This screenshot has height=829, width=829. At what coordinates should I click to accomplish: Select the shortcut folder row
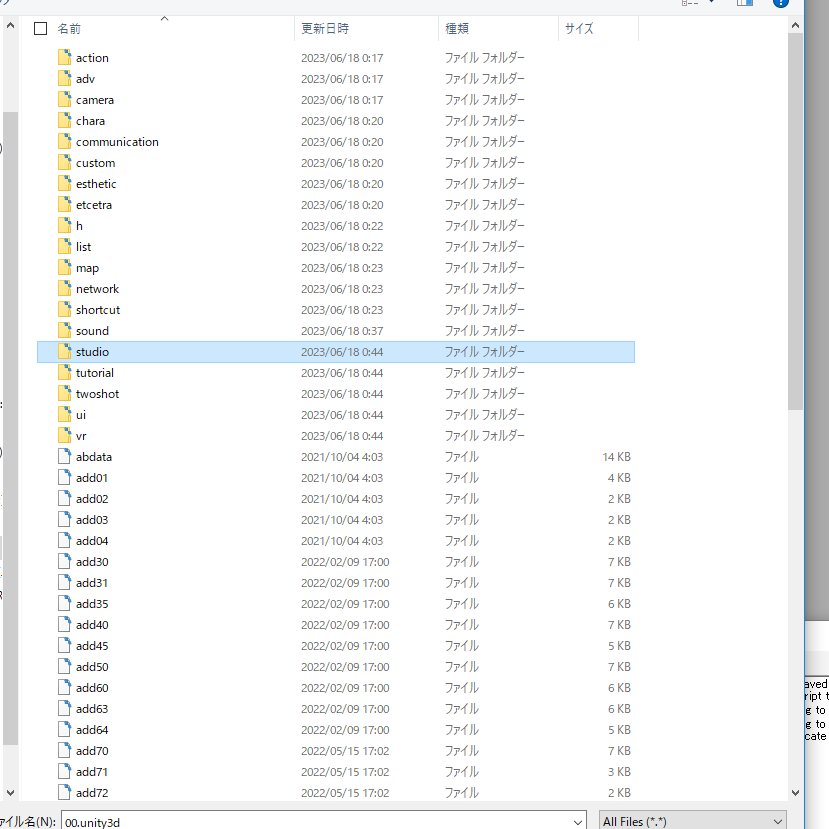click(300, 310)
